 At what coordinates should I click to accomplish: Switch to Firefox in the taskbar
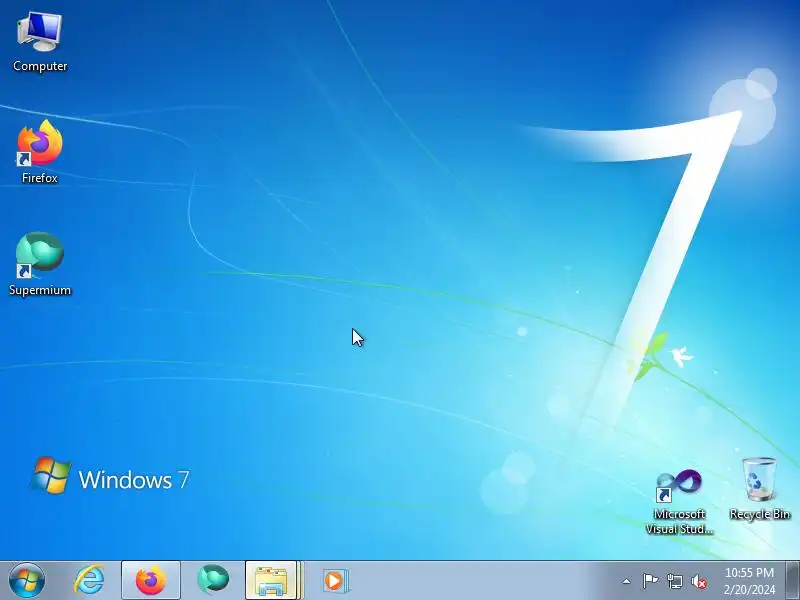151,581
